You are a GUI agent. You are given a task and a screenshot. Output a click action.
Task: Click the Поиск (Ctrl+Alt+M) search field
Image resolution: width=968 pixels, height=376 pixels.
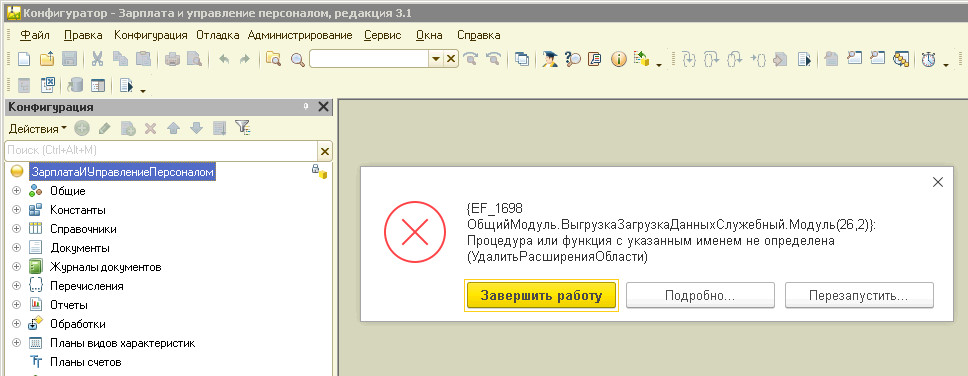click(161, 151)
